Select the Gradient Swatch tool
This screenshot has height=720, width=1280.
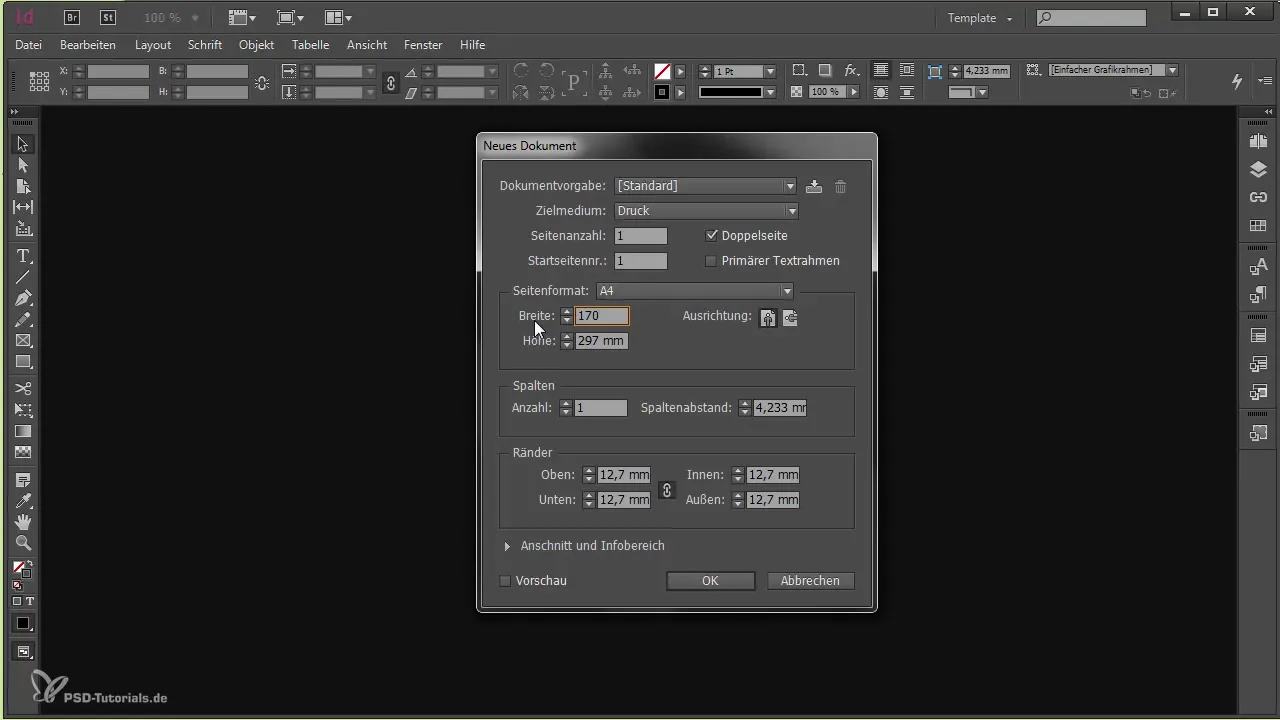click(23, 431)
